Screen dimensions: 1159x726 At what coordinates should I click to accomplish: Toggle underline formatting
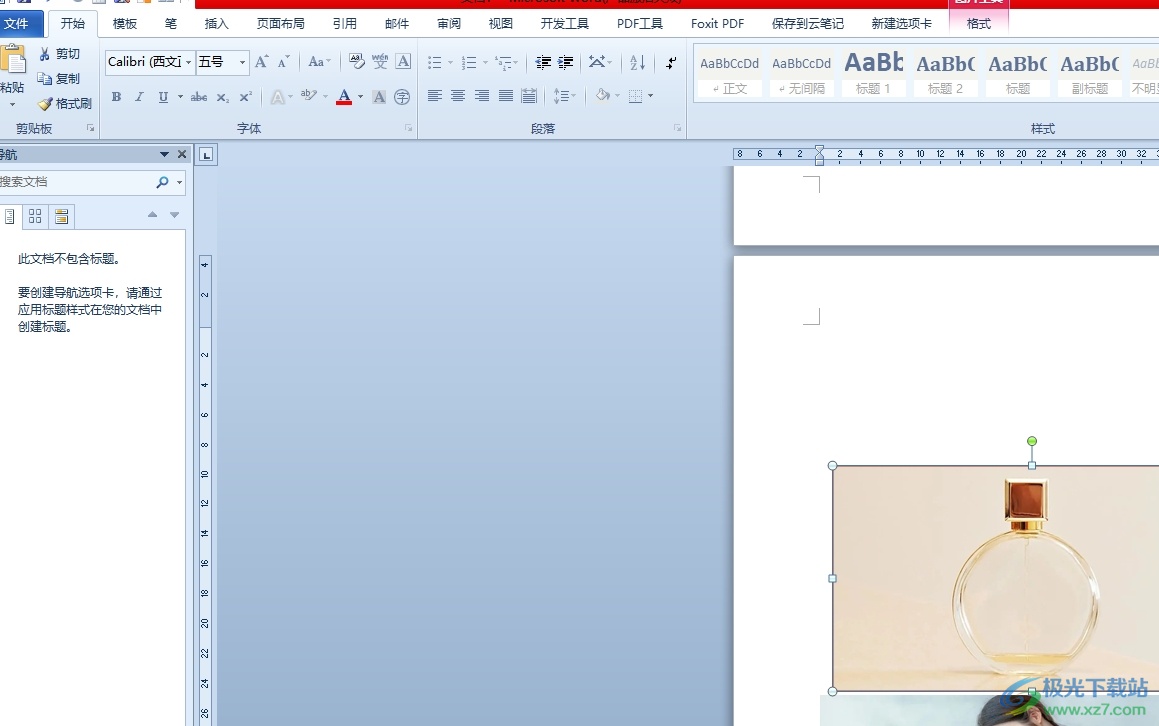[163, 96]
